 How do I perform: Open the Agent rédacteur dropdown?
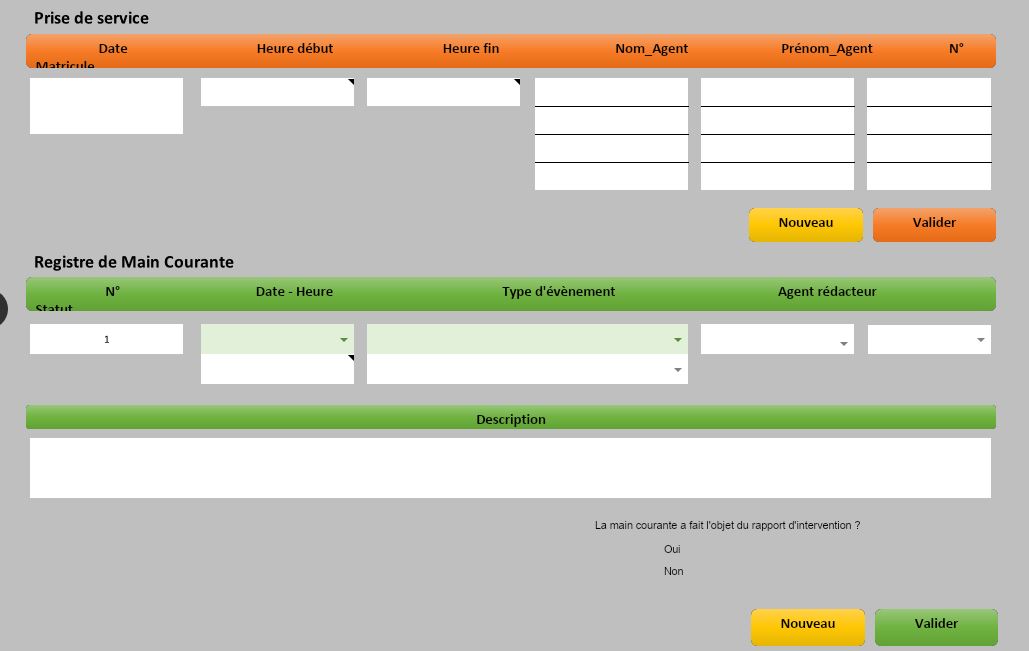[x=844, y=343]
